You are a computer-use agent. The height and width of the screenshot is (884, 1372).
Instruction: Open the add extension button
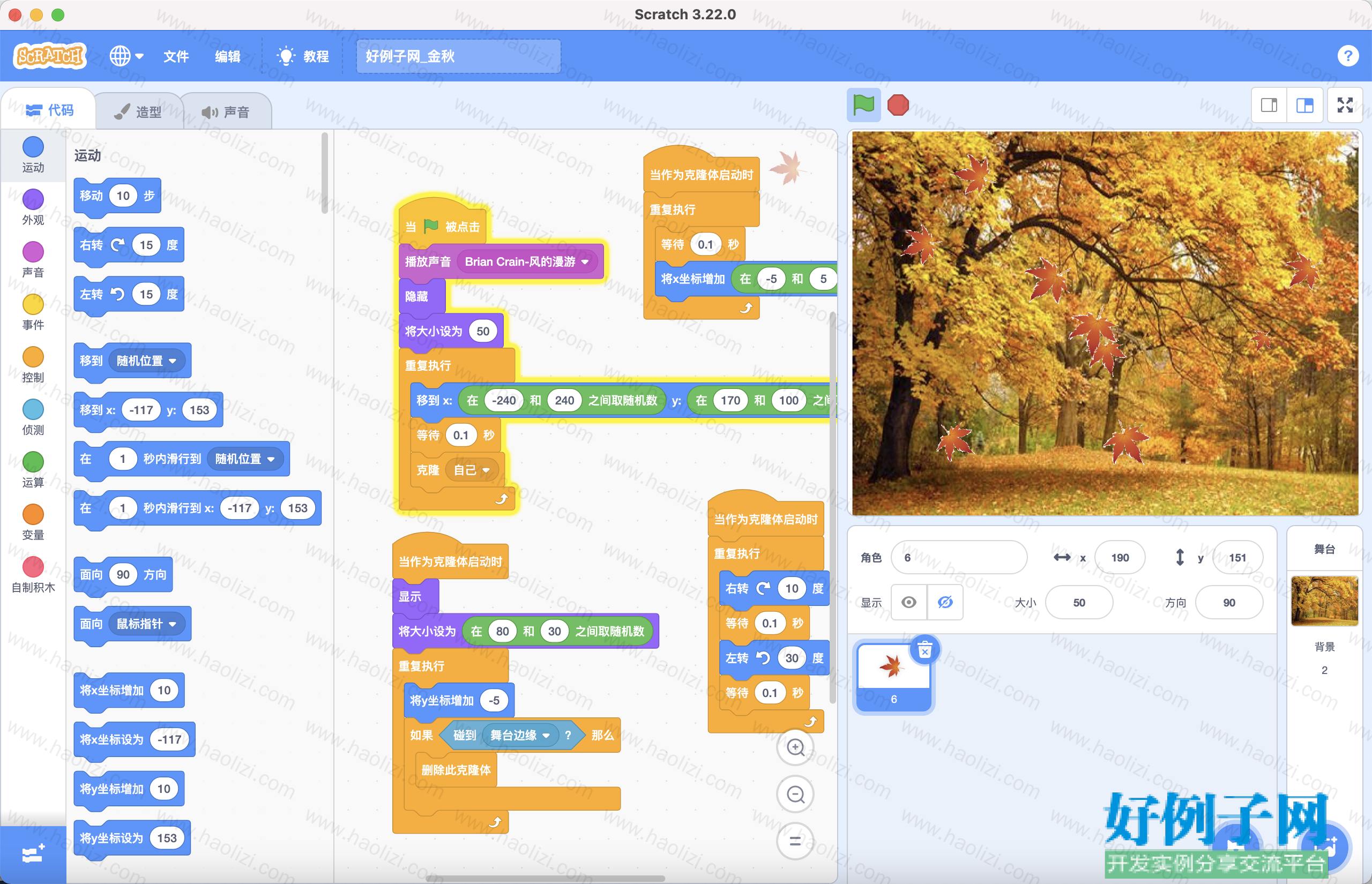tap(33, 854)
